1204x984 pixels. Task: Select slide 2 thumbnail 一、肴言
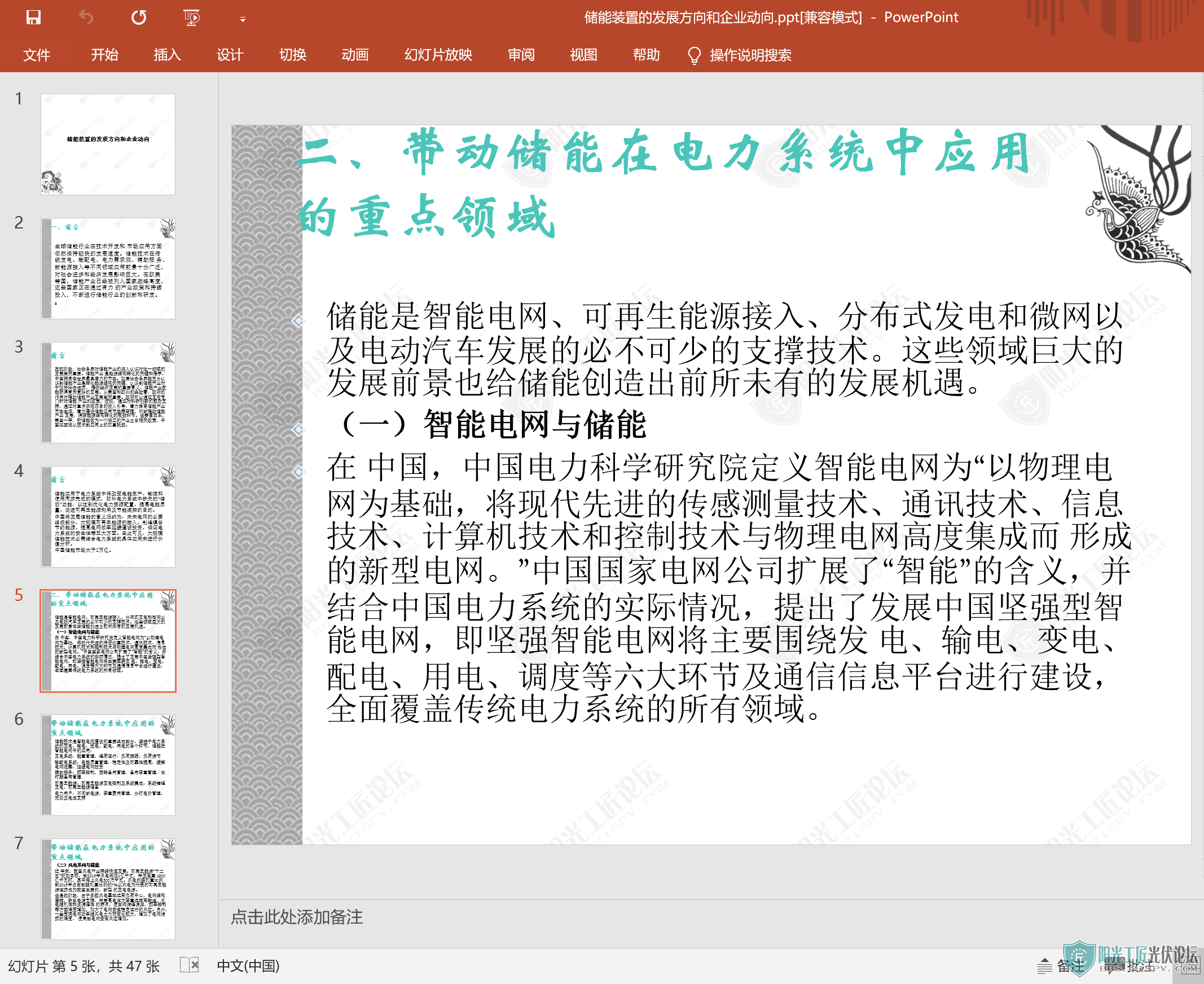click(x=108, y=268)
